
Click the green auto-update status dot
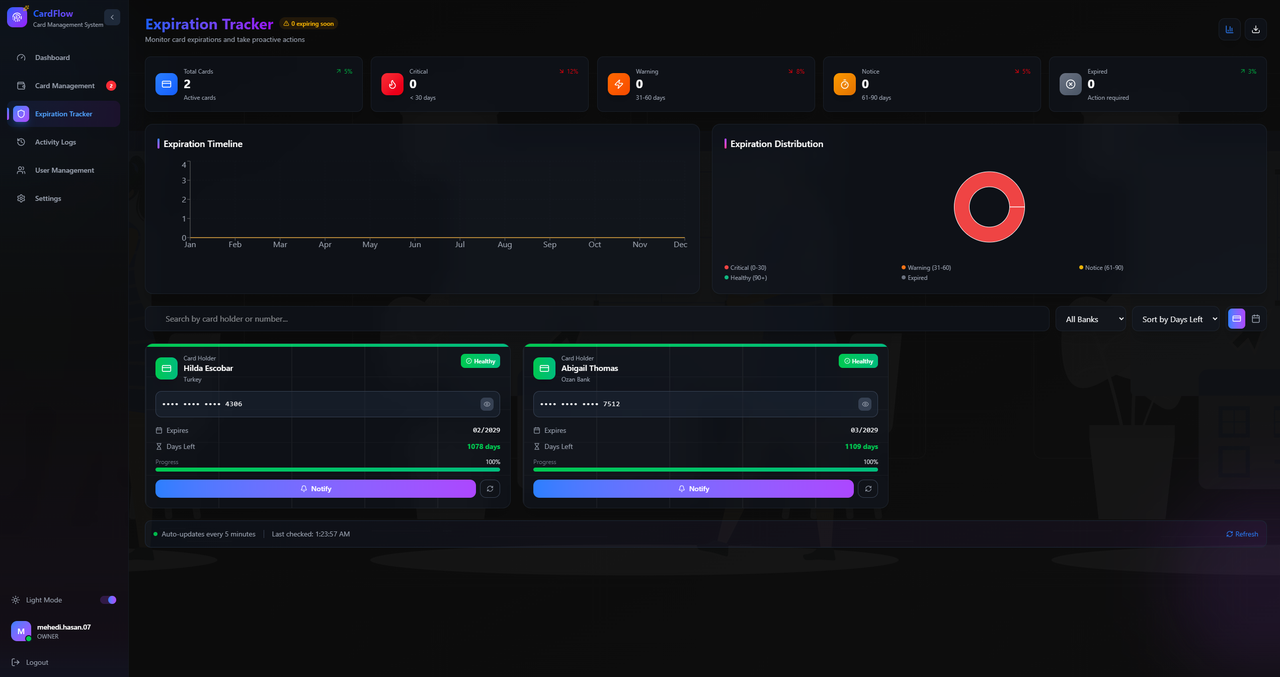(155, 534)
